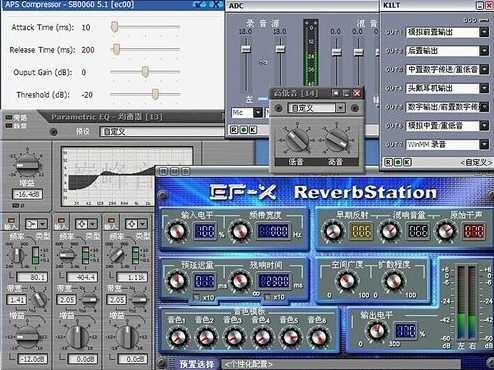Click the master 增益 gain knob in Parametric EQ
The height and width of the screenshot is (370, 494).
pyautogui.click(x=28, y=165)
